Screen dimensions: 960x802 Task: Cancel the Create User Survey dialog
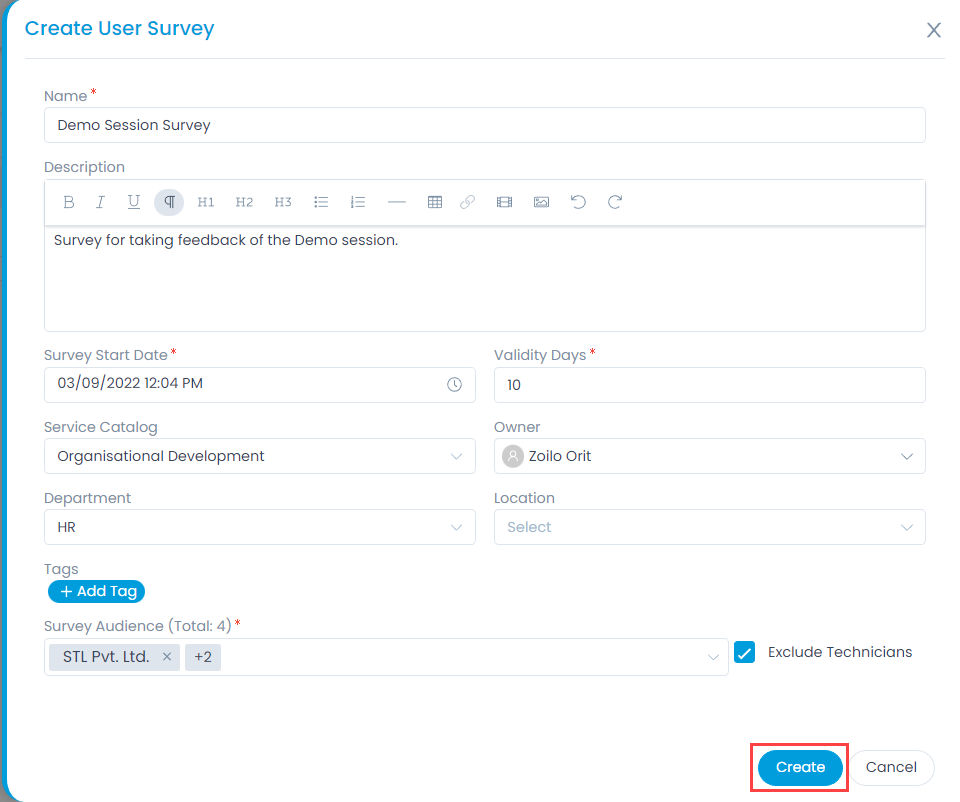pos(891,767)
